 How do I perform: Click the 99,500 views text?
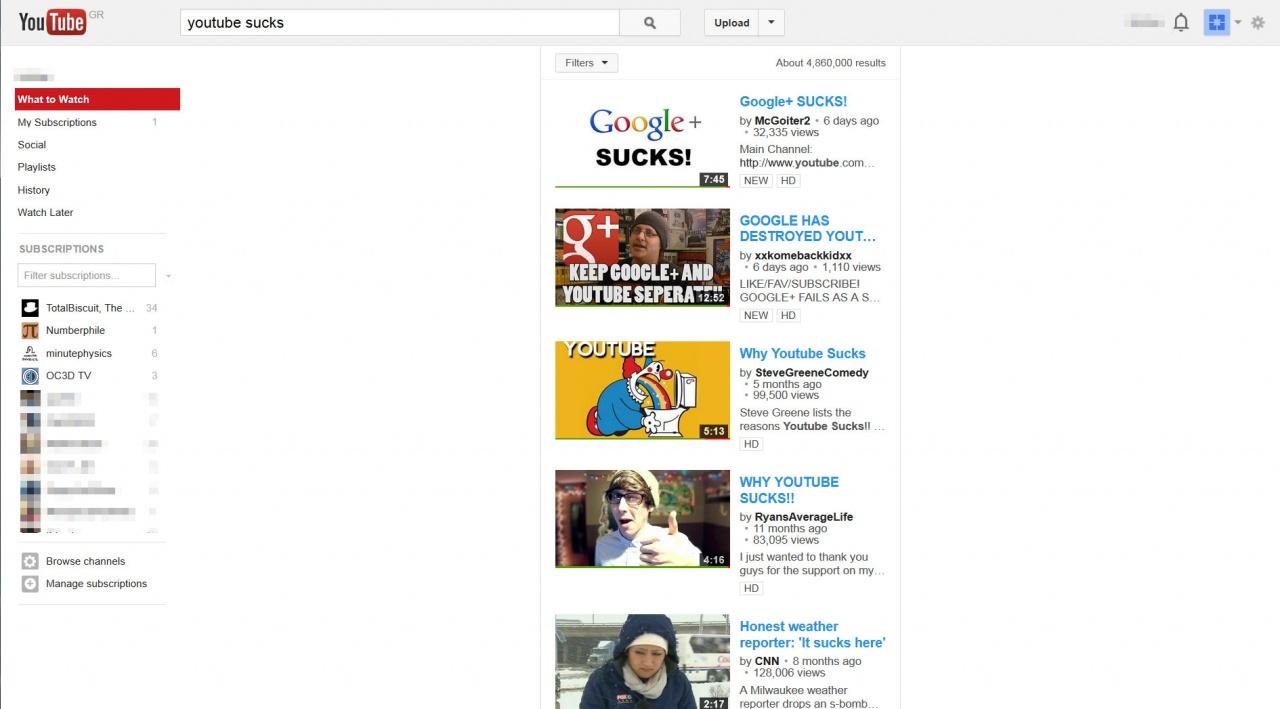[x=786, y=395]
